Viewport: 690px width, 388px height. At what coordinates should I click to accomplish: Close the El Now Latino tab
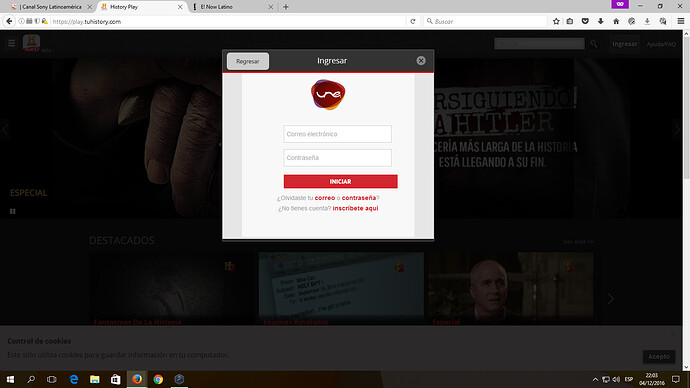click(271, 7)
